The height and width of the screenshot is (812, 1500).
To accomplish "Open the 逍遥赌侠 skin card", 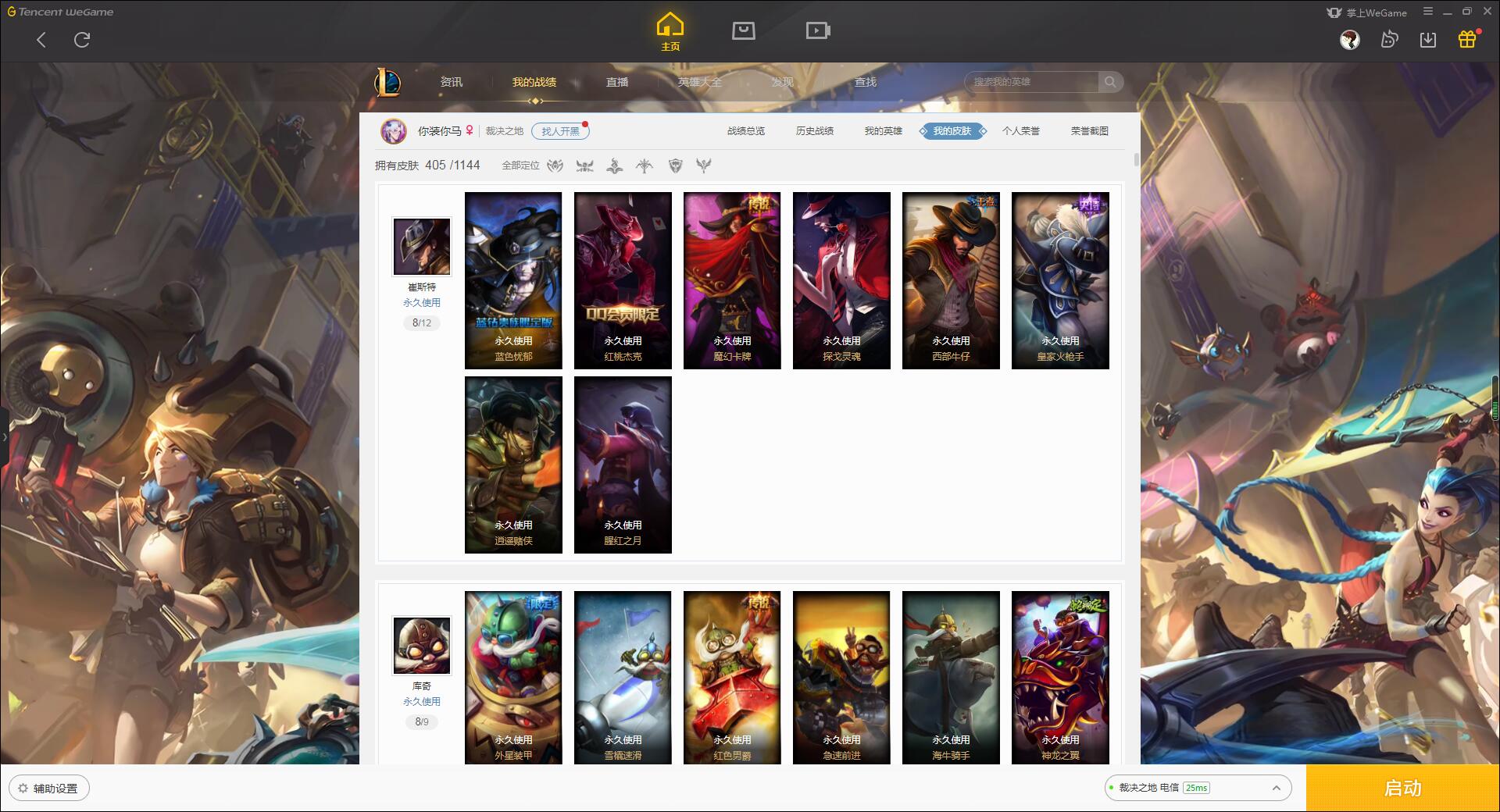I will click(x=513, y=465).
